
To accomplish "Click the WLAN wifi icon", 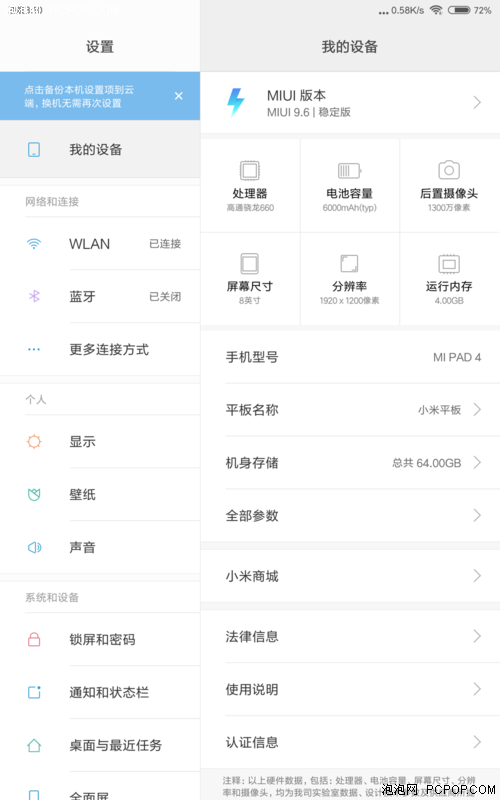I will pyautogui.click(x=34, y=244).
